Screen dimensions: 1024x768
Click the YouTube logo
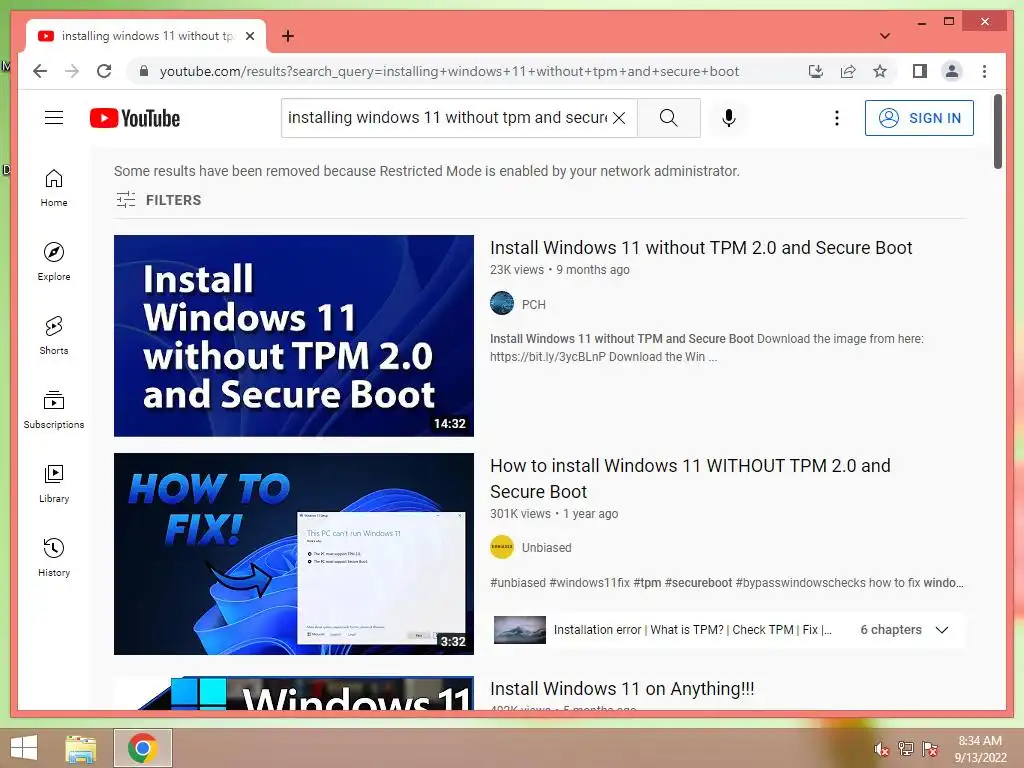coord(135,118)
